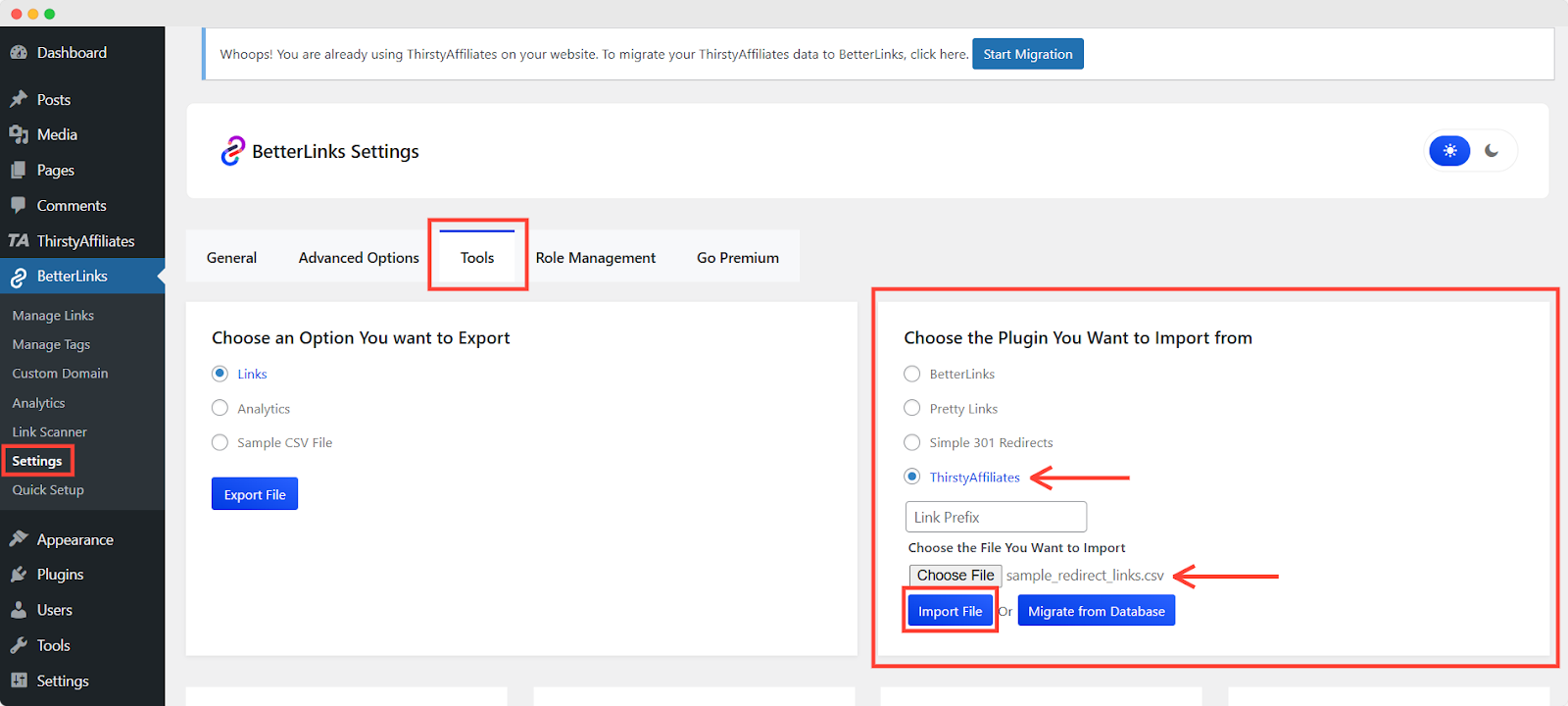Open Analytics submenu item in sidebar

[38, 403]
